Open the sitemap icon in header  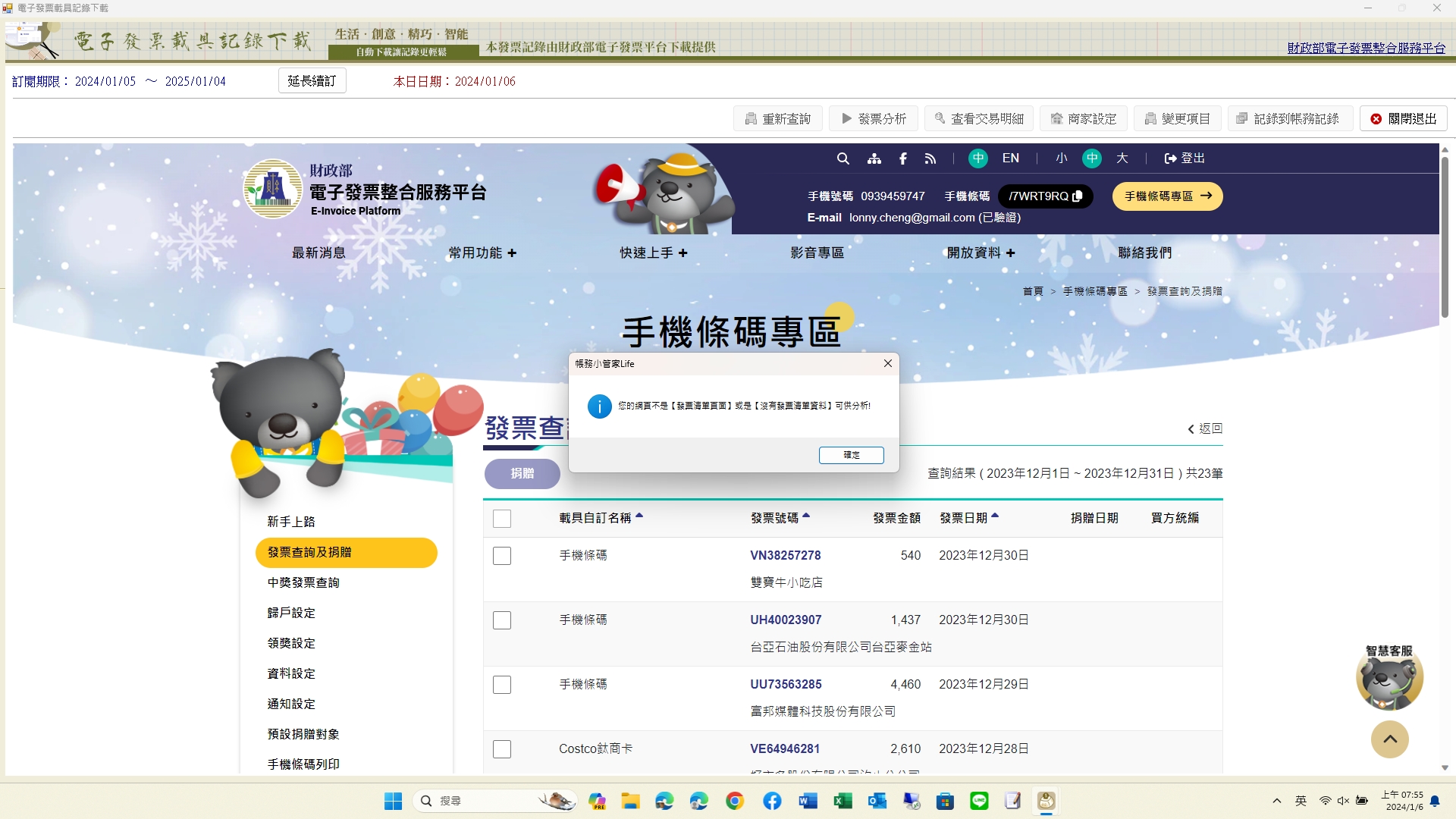click(x=874, y=158)
